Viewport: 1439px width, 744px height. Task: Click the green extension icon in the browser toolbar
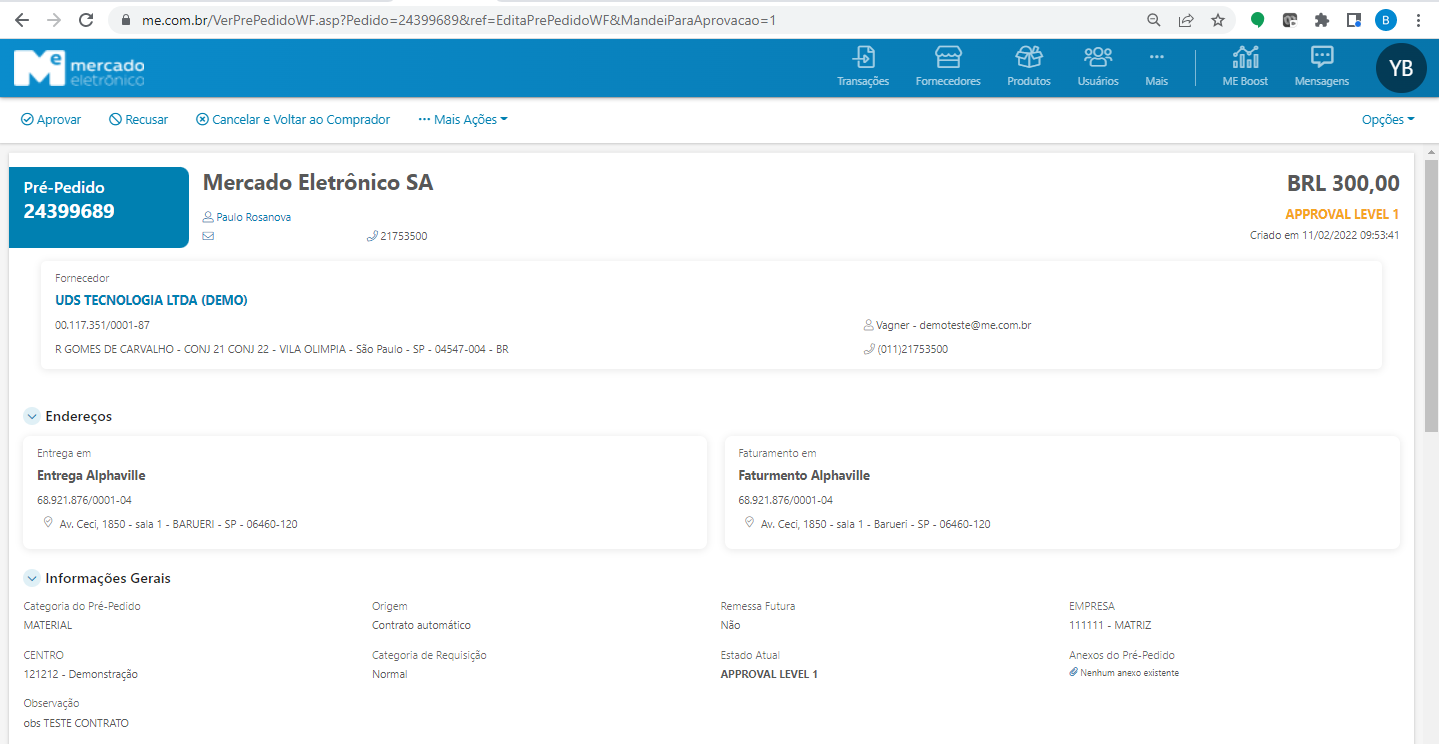[1258, 20]
